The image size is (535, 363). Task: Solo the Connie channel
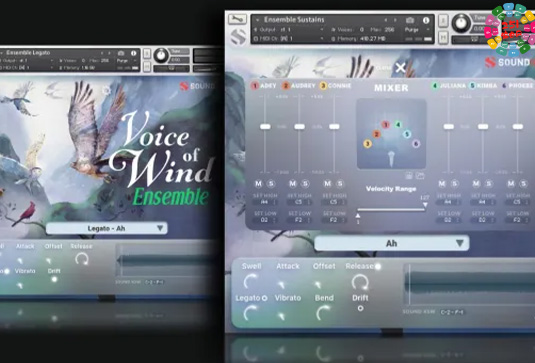[x=340, y=184]
